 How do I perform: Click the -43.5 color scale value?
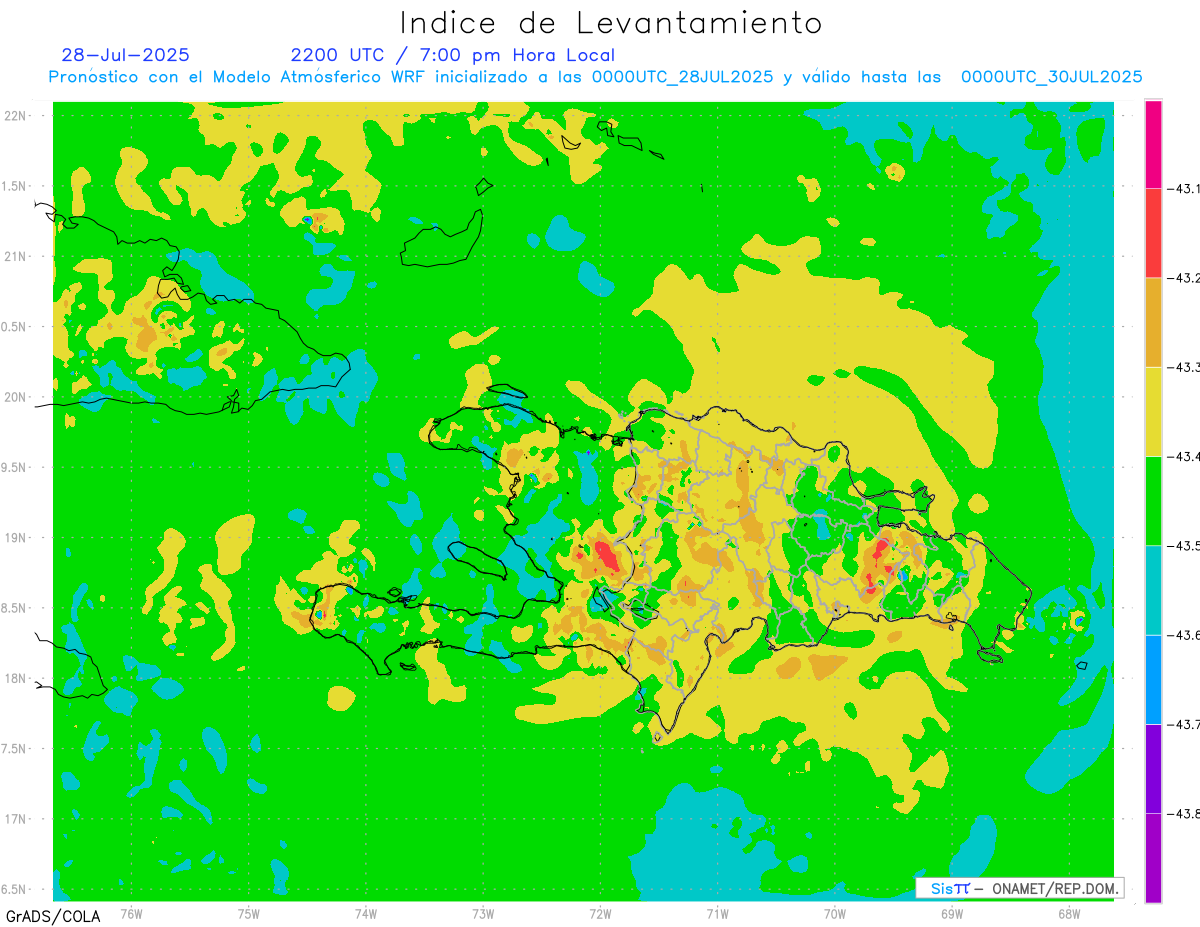1186,545
